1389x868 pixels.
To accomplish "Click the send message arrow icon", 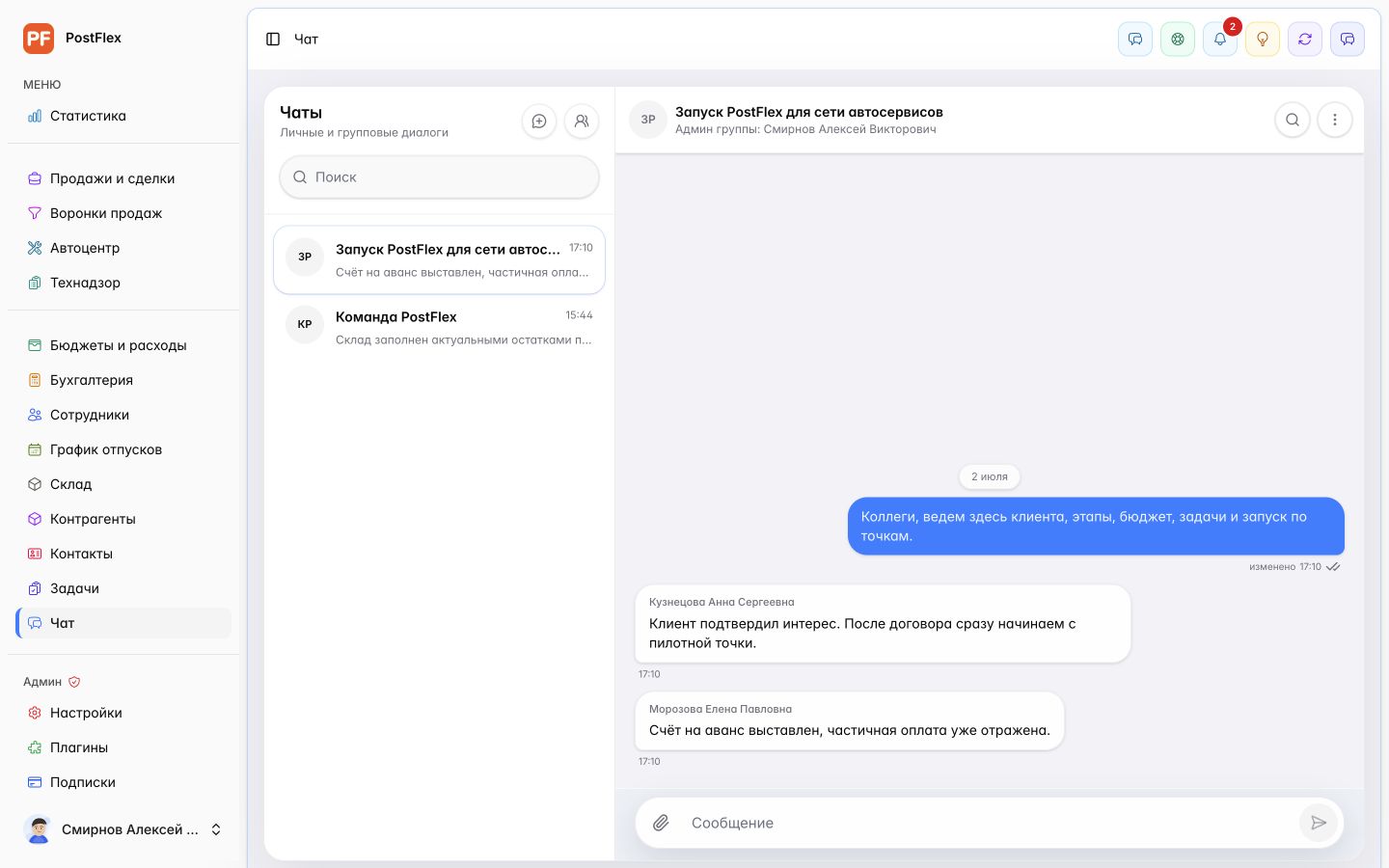I will click(1319, 823).
